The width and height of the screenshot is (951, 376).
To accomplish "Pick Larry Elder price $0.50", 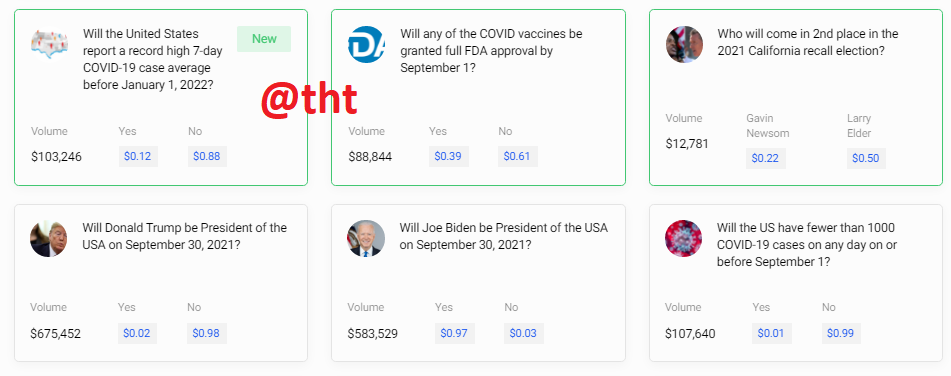I will click(866, 158).
